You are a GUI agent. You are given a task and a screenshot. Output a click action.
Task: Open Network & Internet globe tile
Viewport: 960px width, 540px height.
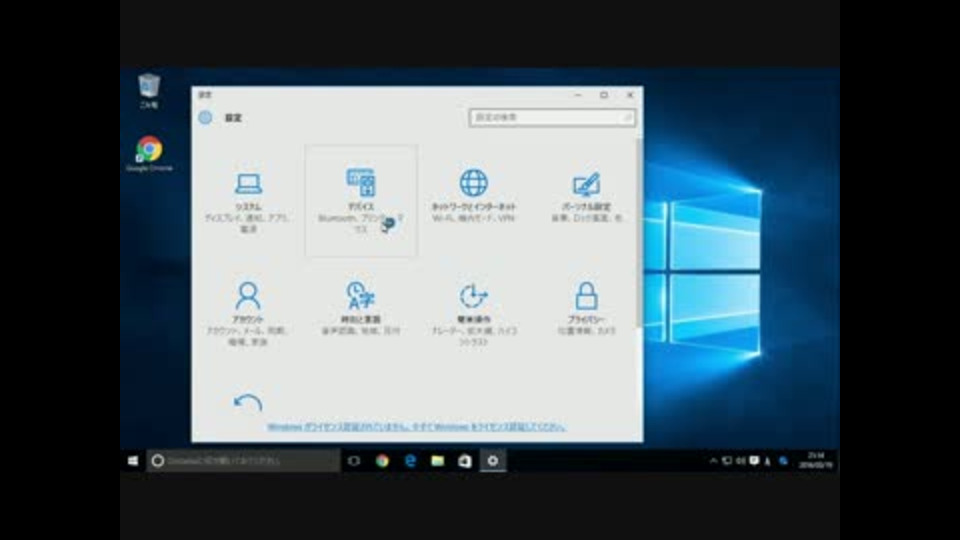pos(473,201)
